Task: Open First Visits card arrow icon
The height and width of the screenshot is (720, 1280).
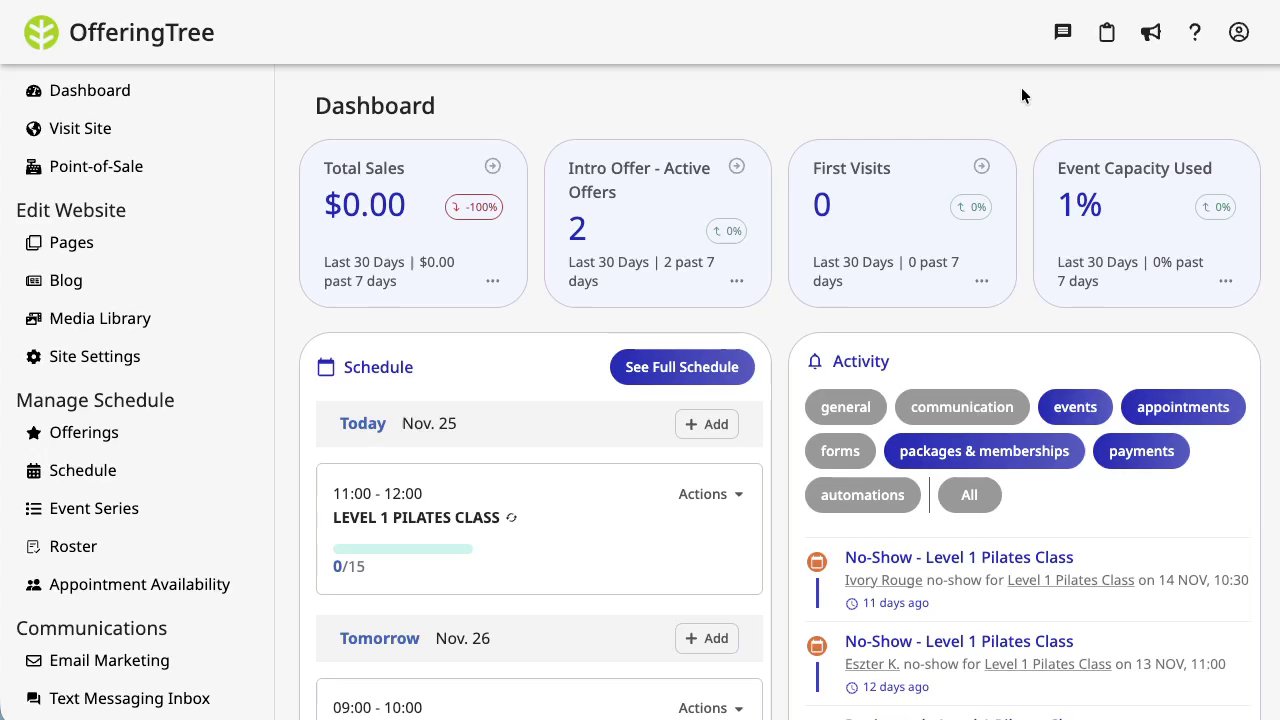Action: coord(981,166)
